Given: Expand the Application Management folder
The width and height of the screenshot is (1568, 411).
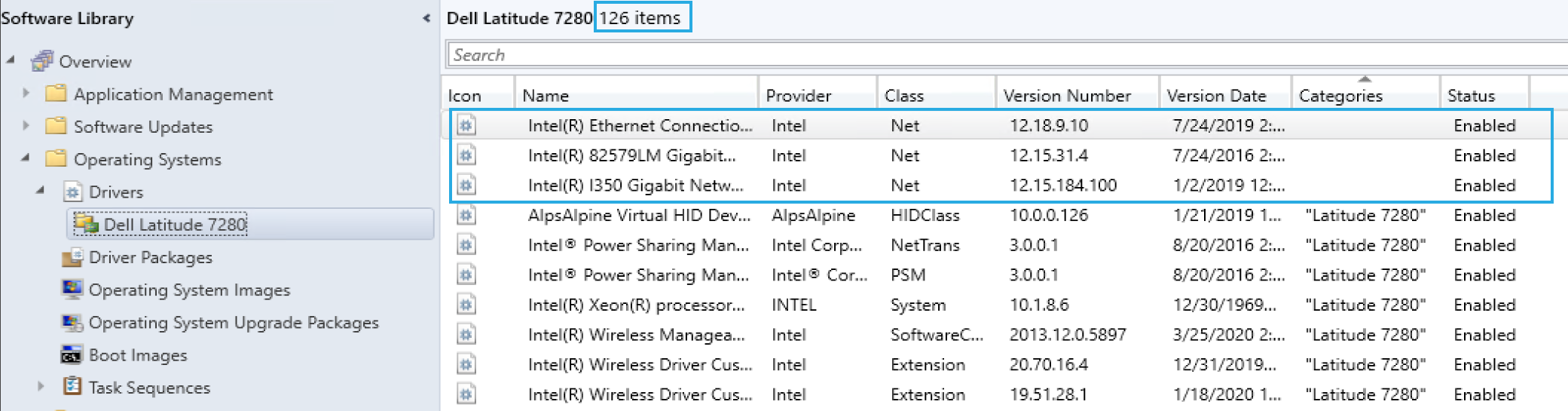Looking at the screenshot, I should [26, 94].
